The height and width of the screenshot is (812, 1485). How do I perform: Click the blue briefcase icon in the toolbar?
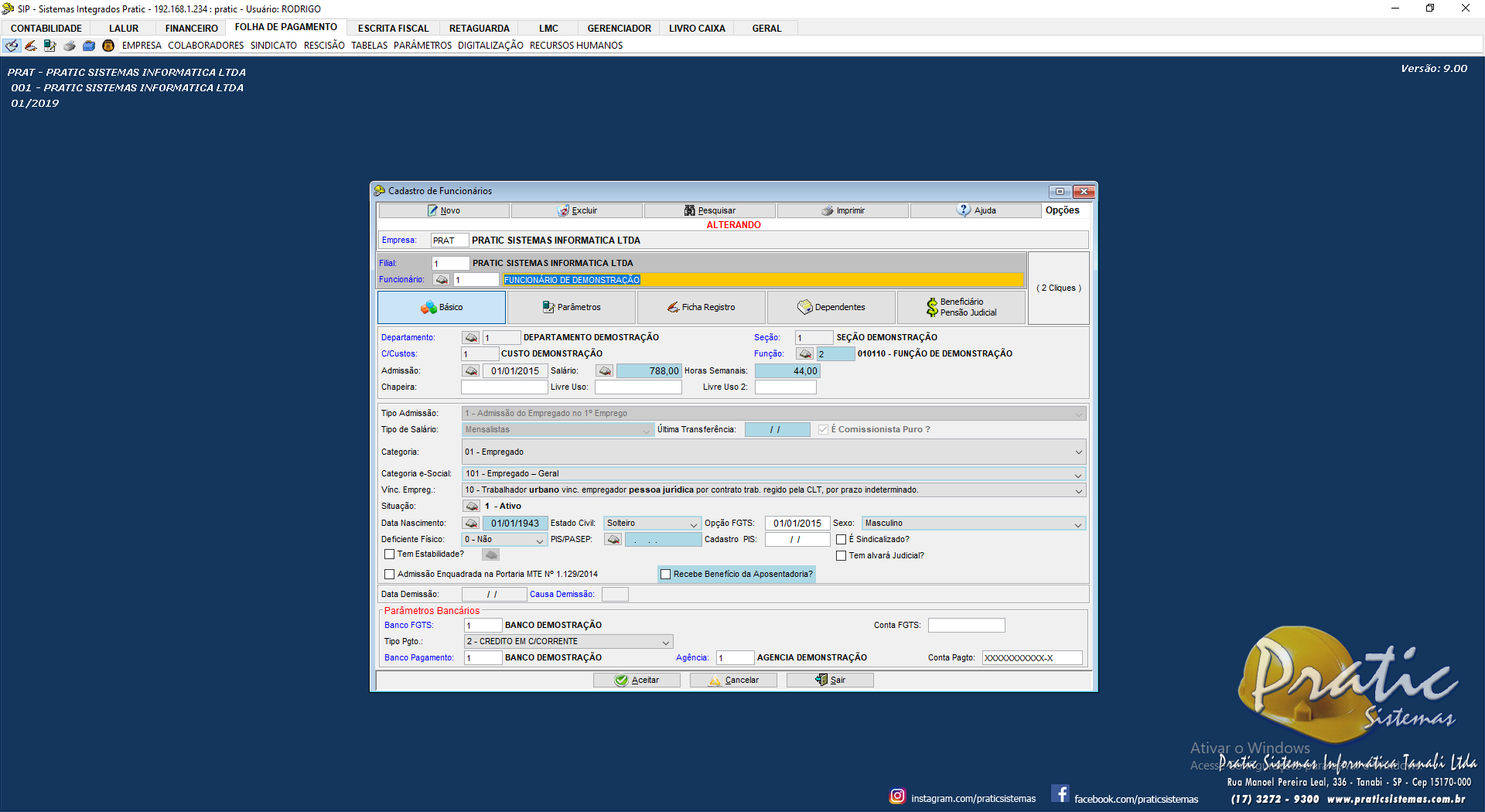click(89, 46)
